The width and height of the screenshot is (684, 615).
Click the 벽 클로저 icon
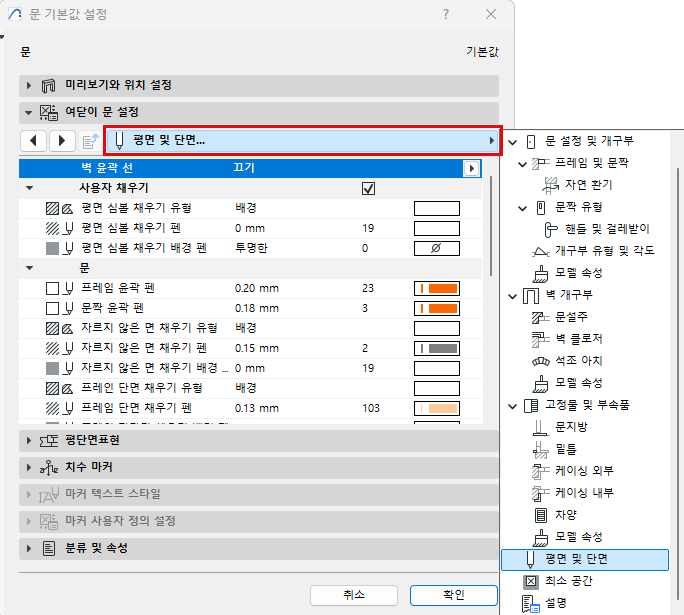tap(540, 339)
